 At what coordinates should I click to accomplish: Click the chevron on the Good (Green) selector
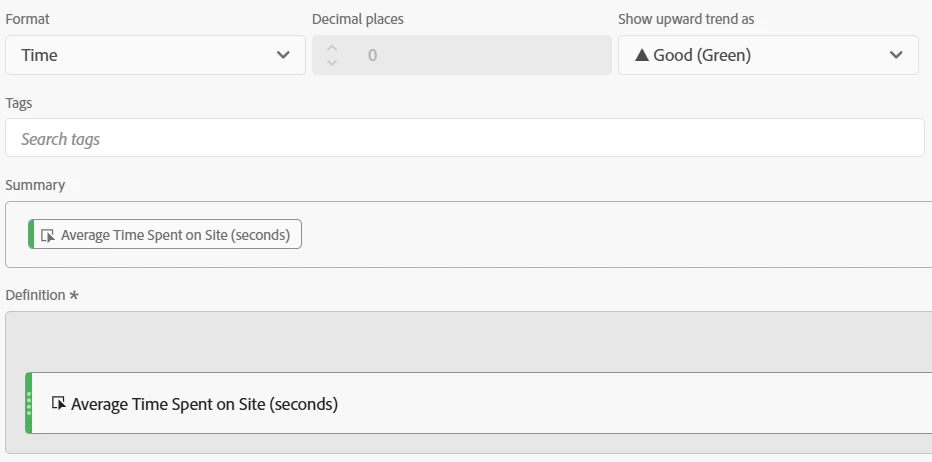coord(896,55)
